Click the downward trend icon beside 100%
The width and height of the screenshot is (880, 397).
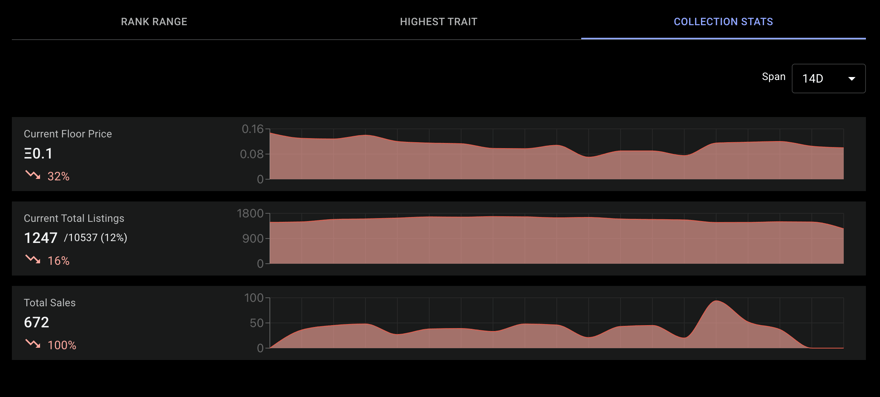pos(33,344)
